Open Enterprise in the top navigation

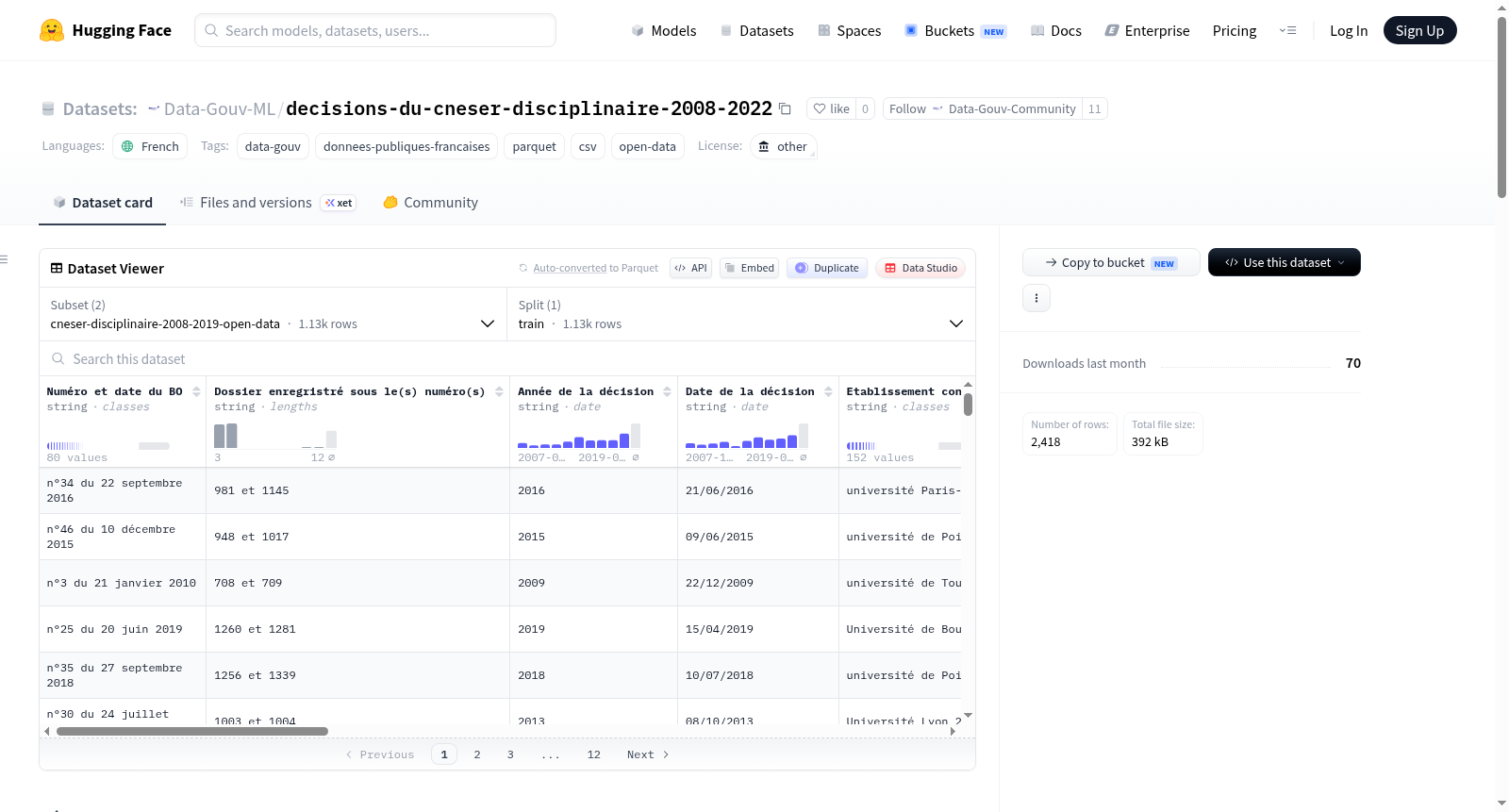tap(1147, 30)
